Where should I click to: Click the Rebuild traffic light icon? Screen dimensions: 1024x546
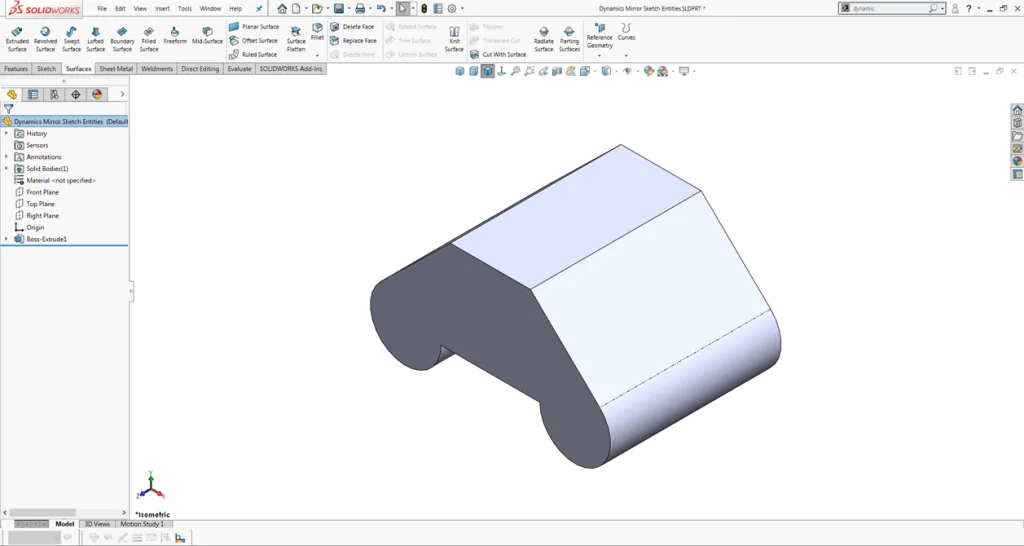424,8
